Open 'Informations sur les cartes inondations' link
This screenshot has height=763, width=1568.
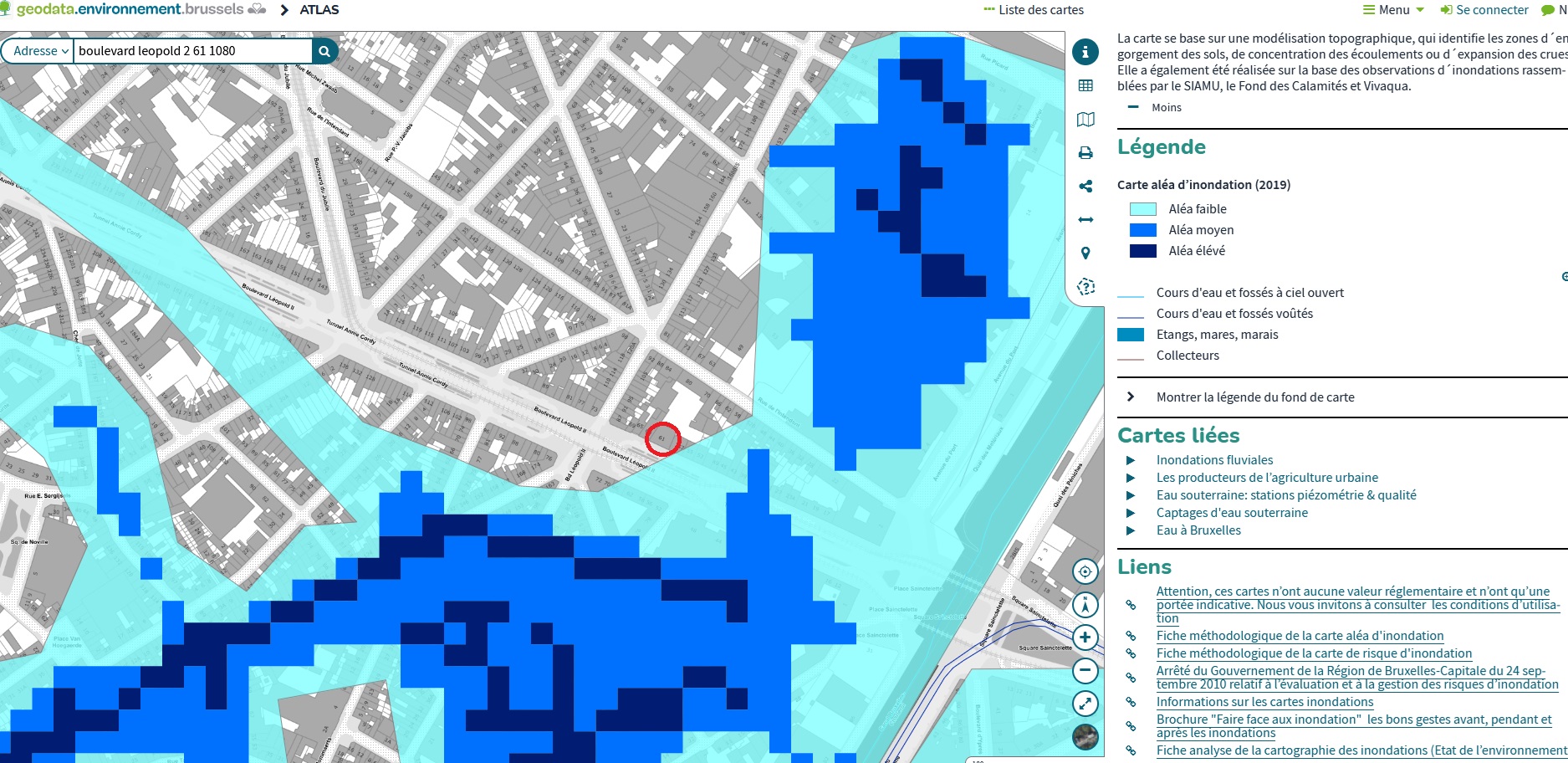pos(1264,702)
